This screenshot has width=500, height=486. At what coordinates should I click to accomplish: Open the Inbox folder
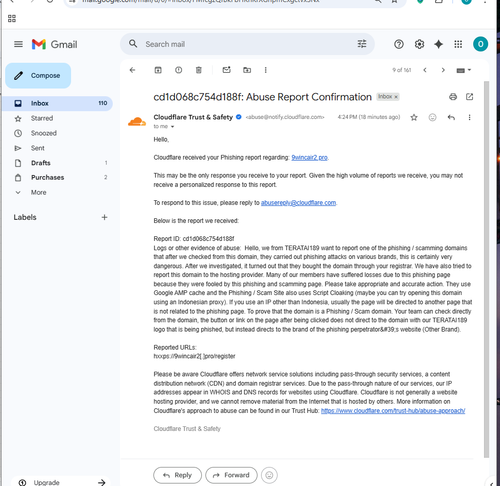tap(57, 103)
